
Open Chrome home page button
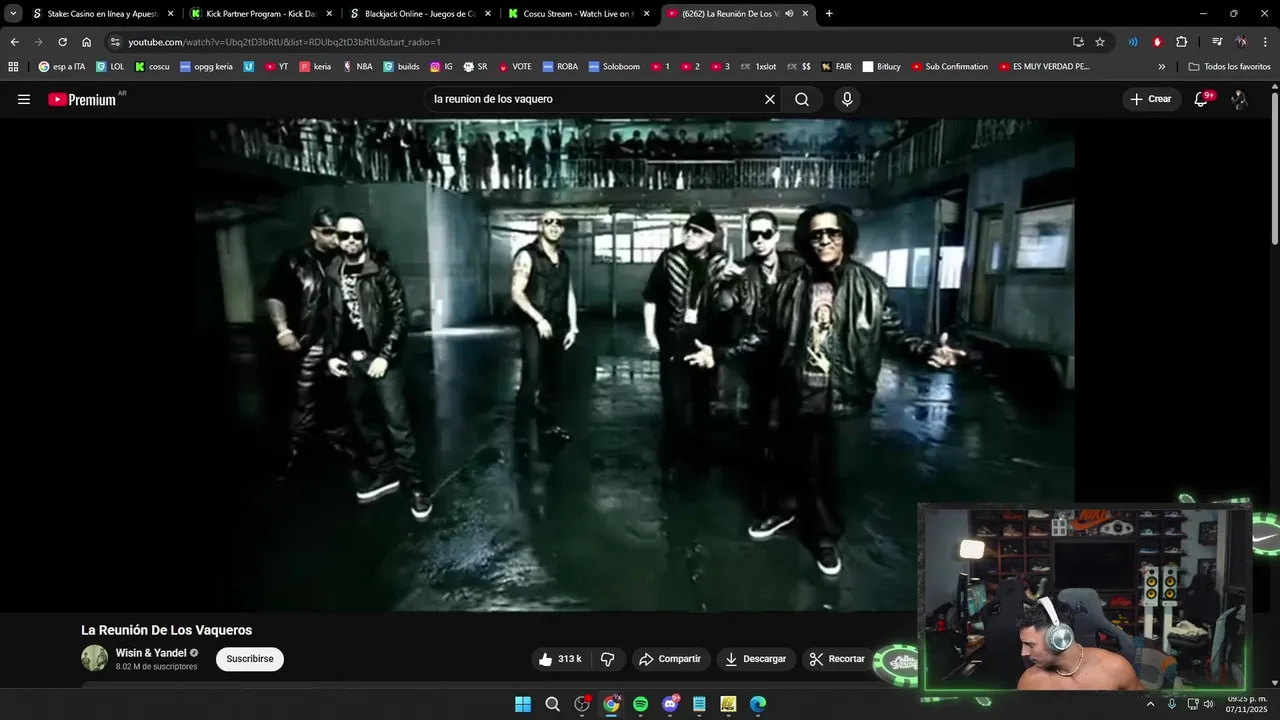coord(87,42)
